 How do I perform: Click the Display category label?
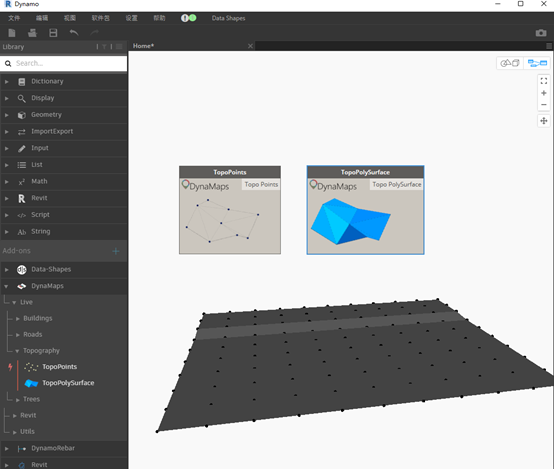coord(43,98)
